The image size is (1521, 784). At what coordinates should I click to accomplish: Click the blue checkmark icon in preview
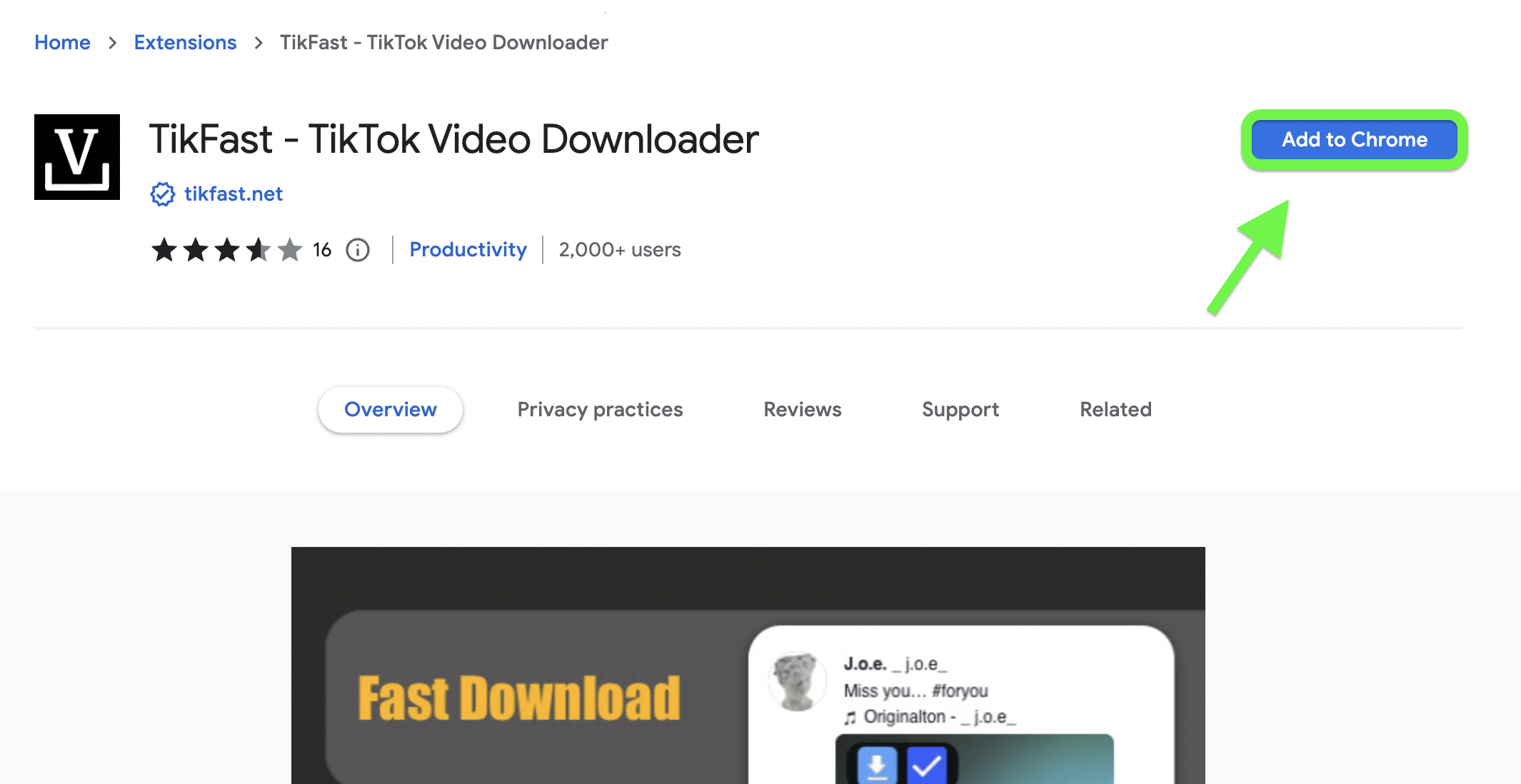(x=927, y=766)
